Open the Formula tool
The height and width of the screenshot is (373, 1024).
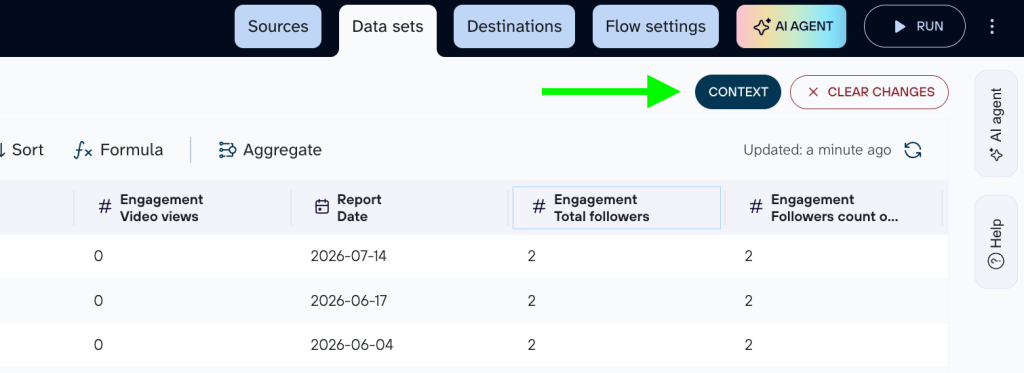118,150
